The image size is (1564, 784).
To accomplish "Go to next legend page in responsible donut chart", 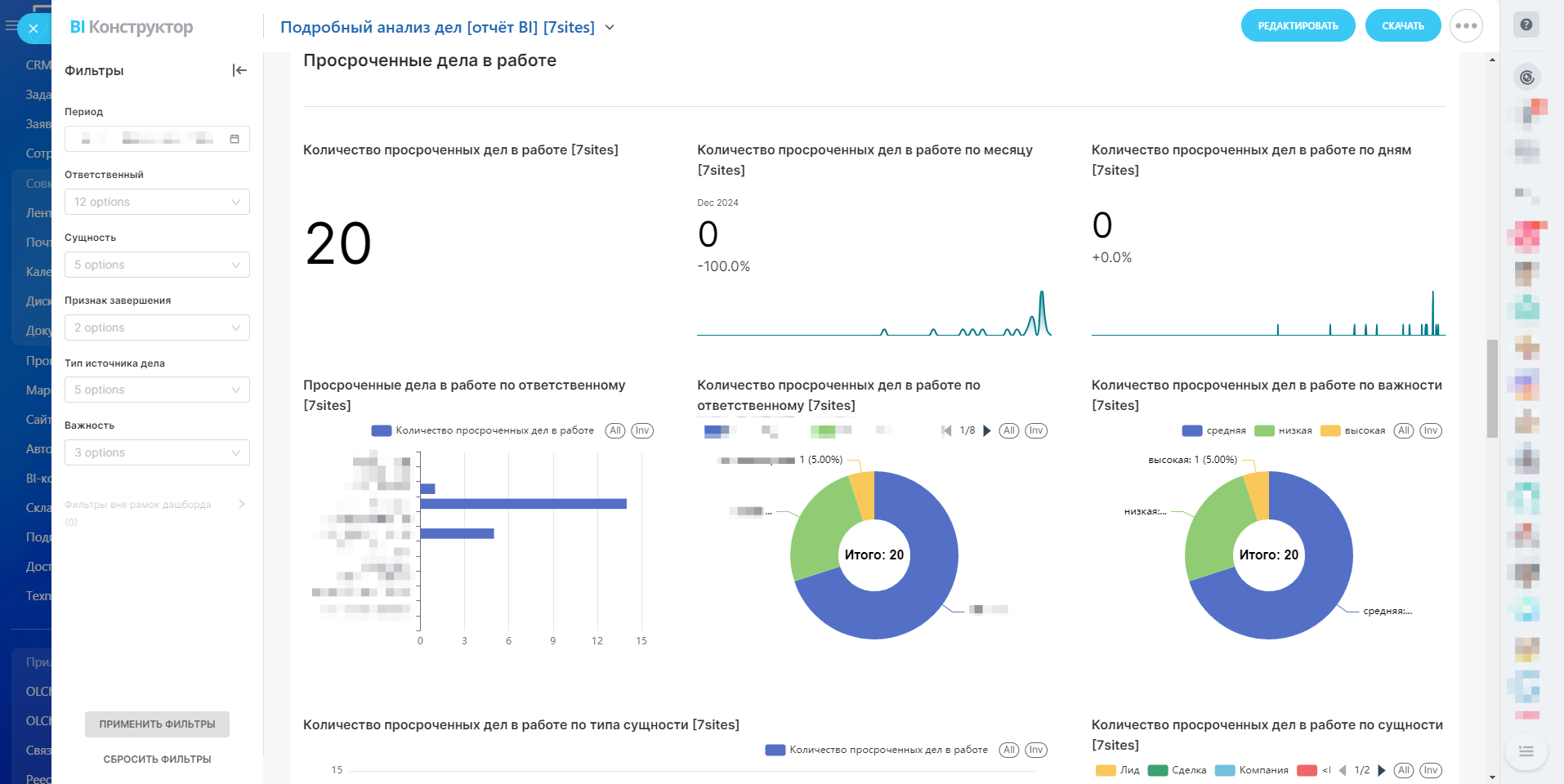I will (x=987, y=430).
